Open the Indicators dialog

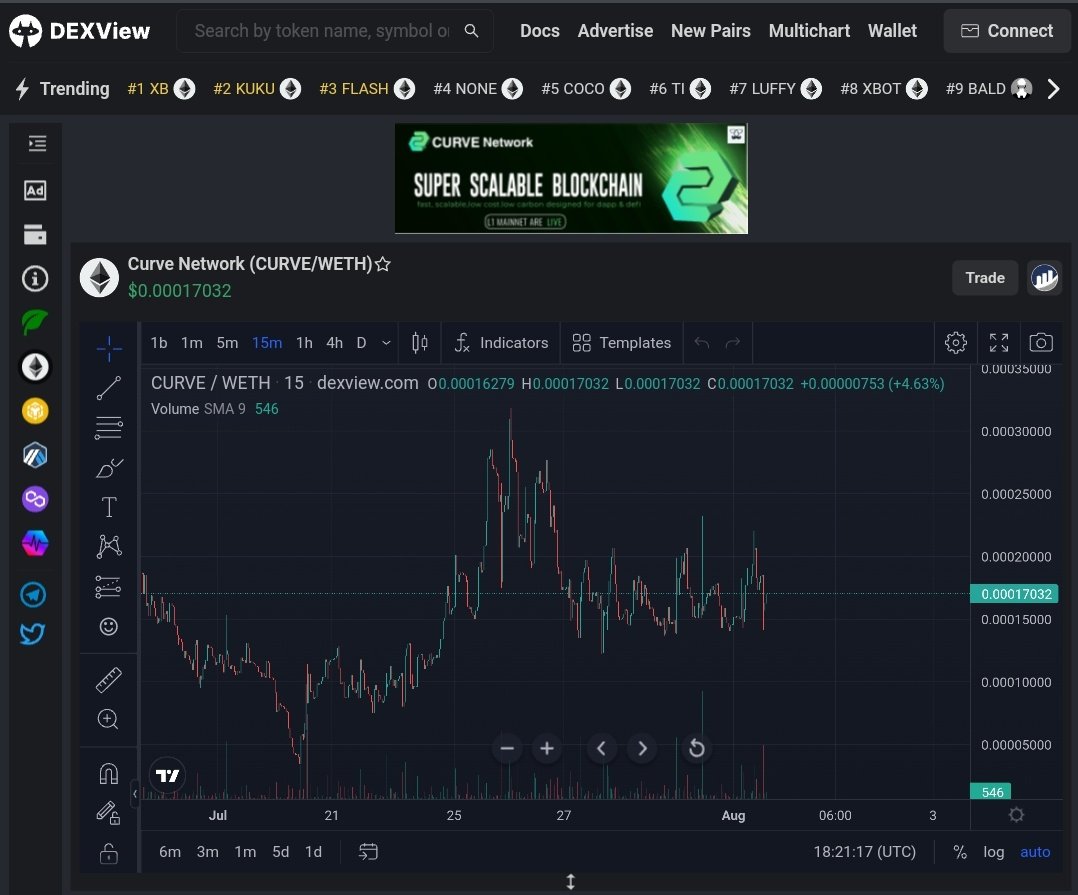[501, 342]
